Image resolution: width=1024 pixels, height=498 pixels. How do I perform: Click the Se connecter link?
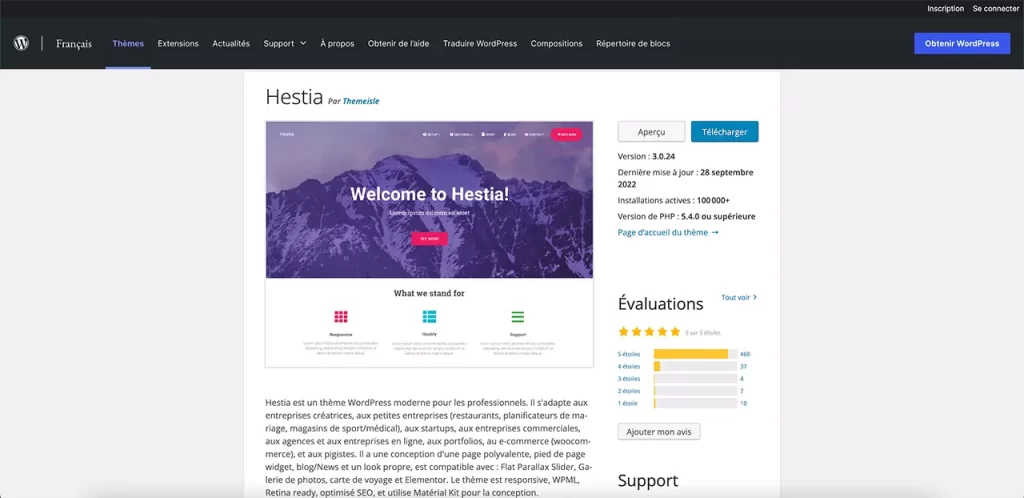pyautogui.click(x=996, y=8)
